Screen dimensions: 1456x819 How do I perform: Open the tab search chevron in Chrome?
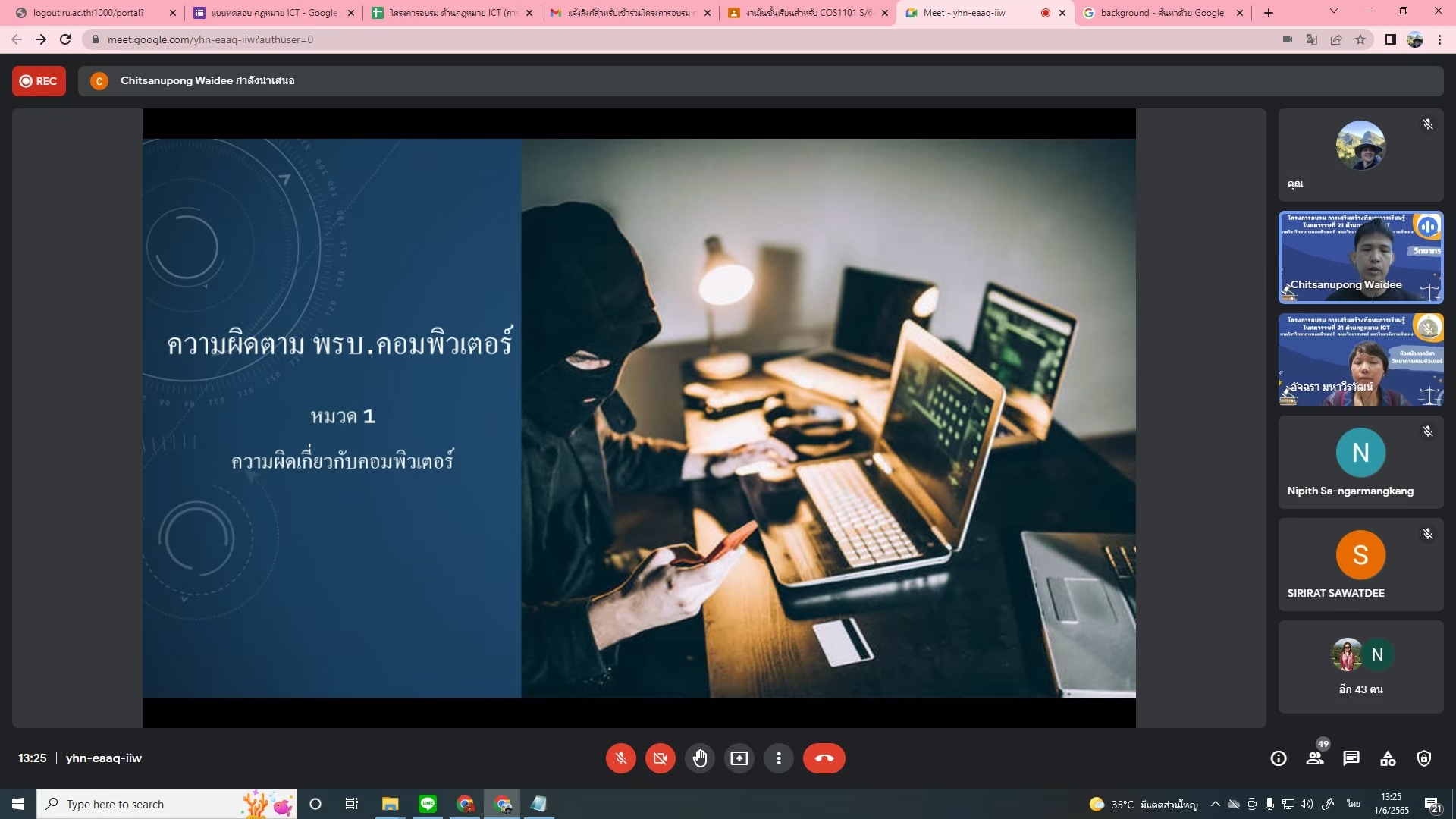click(1334, 12)
